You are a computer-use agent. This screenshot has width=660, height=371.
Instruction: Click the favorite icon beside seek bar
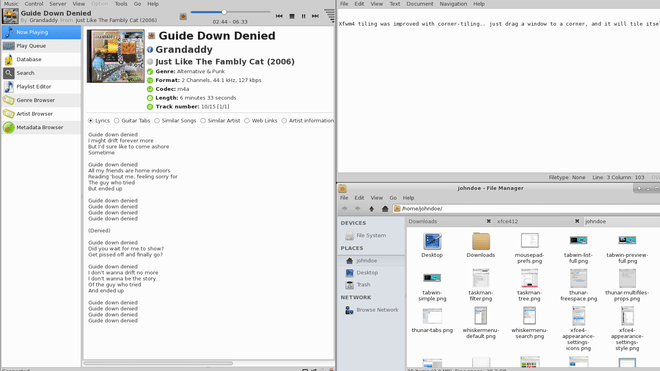(183, 16)
